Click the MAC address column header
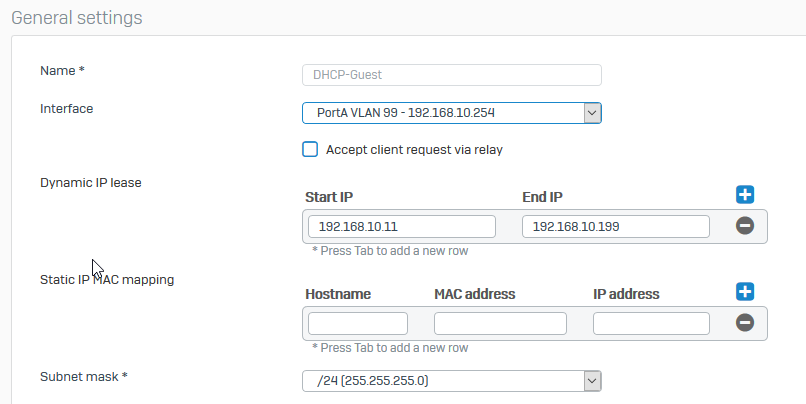 [474, 294]
